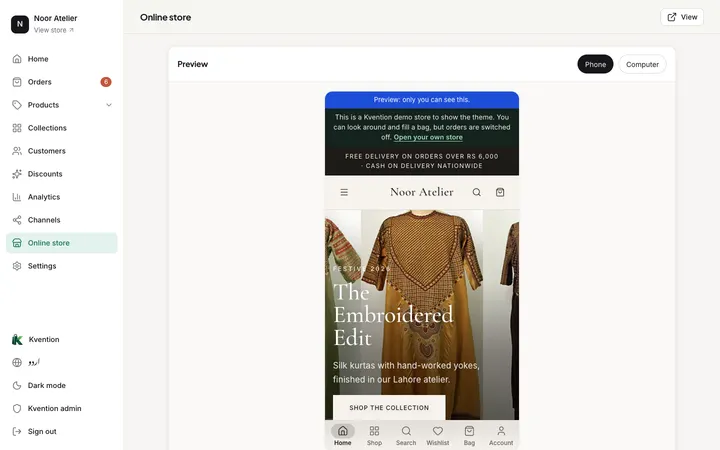The image size is (720, 450).
Task: Click the Noor Atelier store logo text
Action: [x=422, y=192]
